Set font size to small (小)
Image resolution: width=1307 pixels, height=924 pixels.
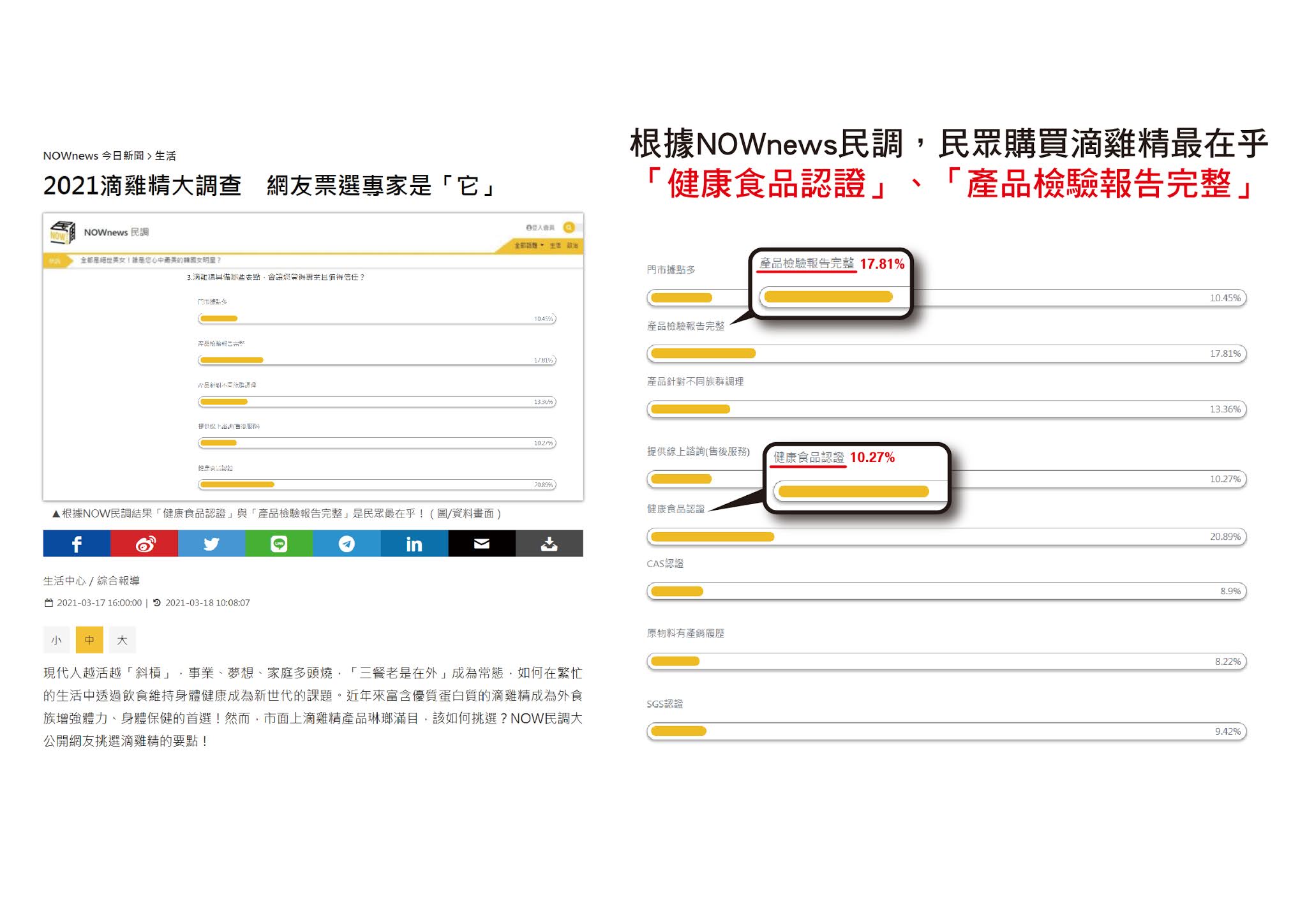(57, 640)
